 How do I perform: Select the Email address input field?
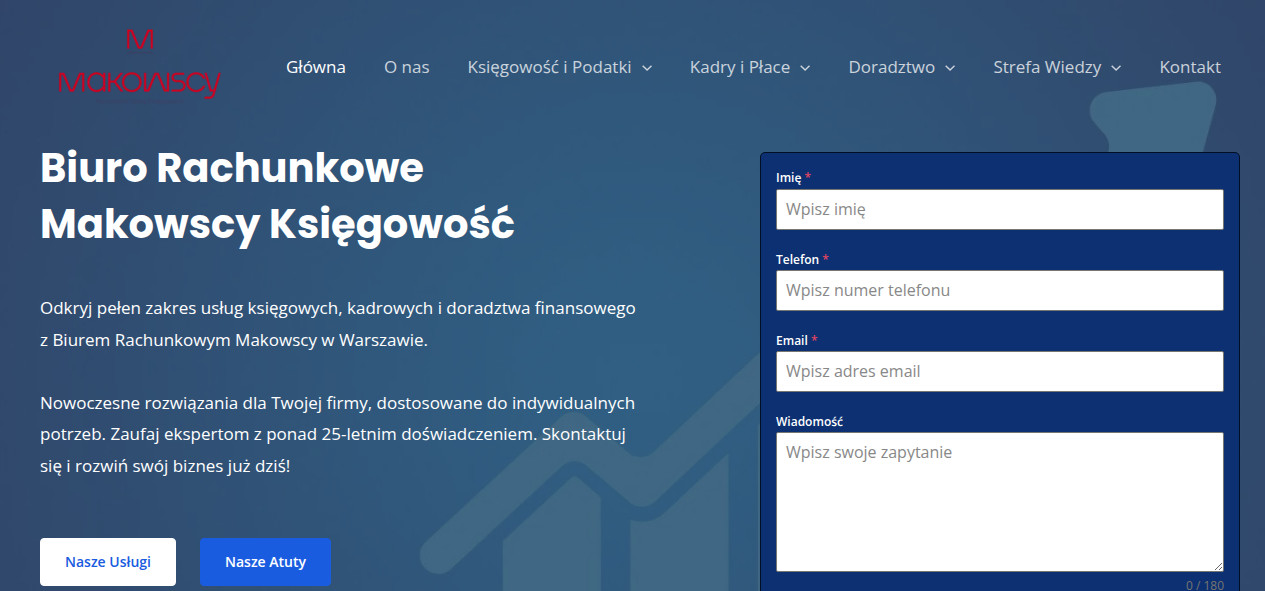tap(999, 371)
